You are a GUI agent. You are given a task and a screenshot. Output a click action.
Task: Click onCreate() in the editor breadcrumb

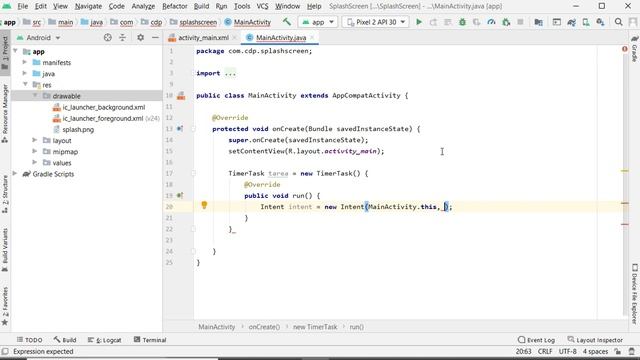(x=264, y=327)
